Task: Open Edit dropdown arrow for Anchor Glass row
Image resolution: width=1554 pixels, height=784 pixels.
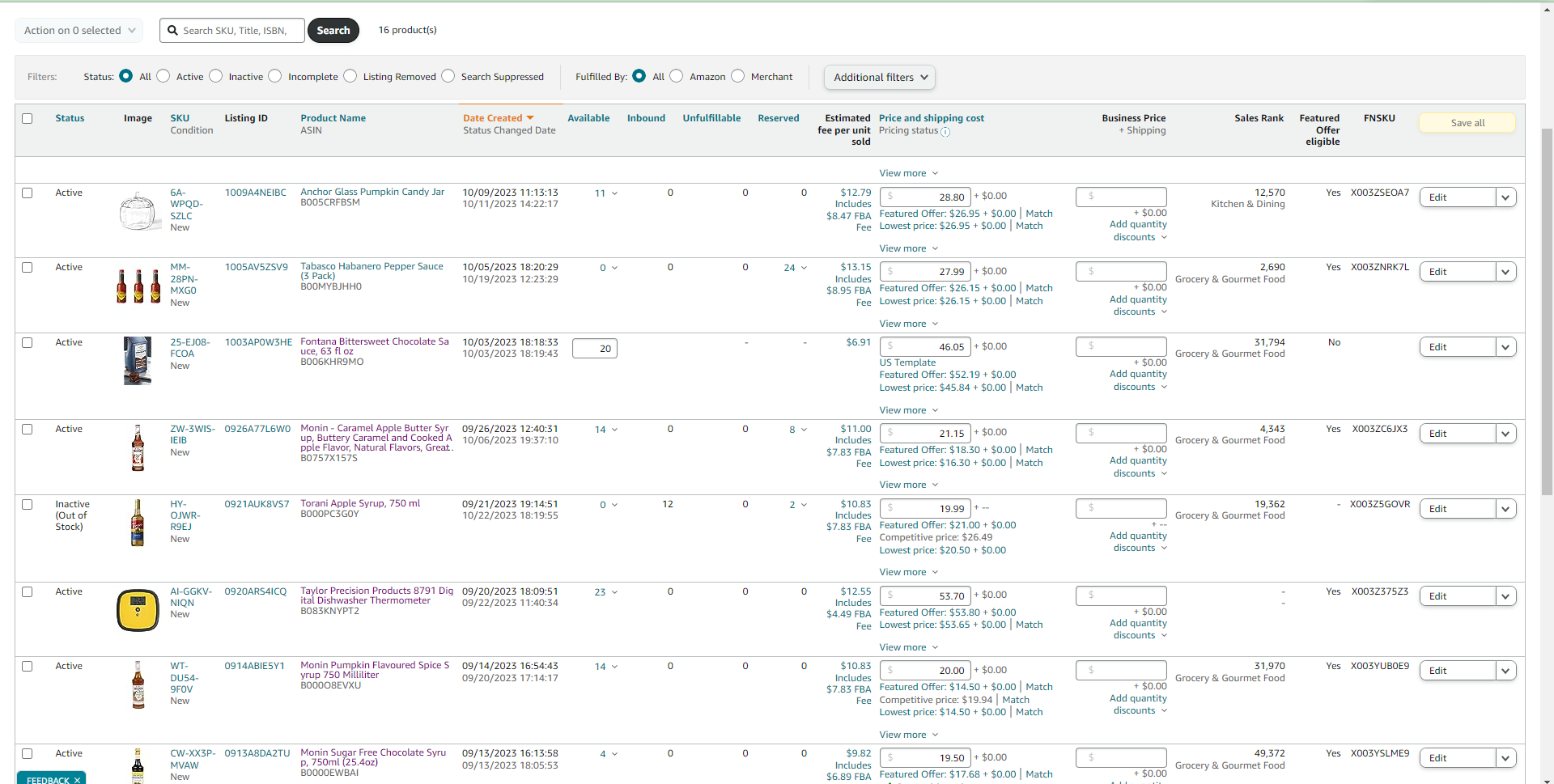Action: click(1505, 197)
